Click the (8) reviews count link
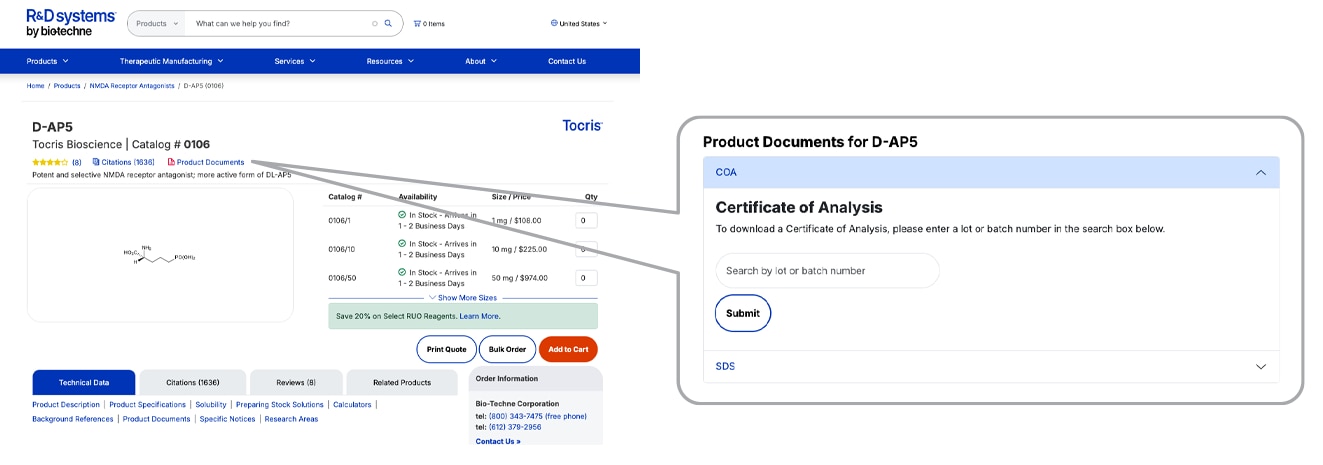 tap(77, 162)
